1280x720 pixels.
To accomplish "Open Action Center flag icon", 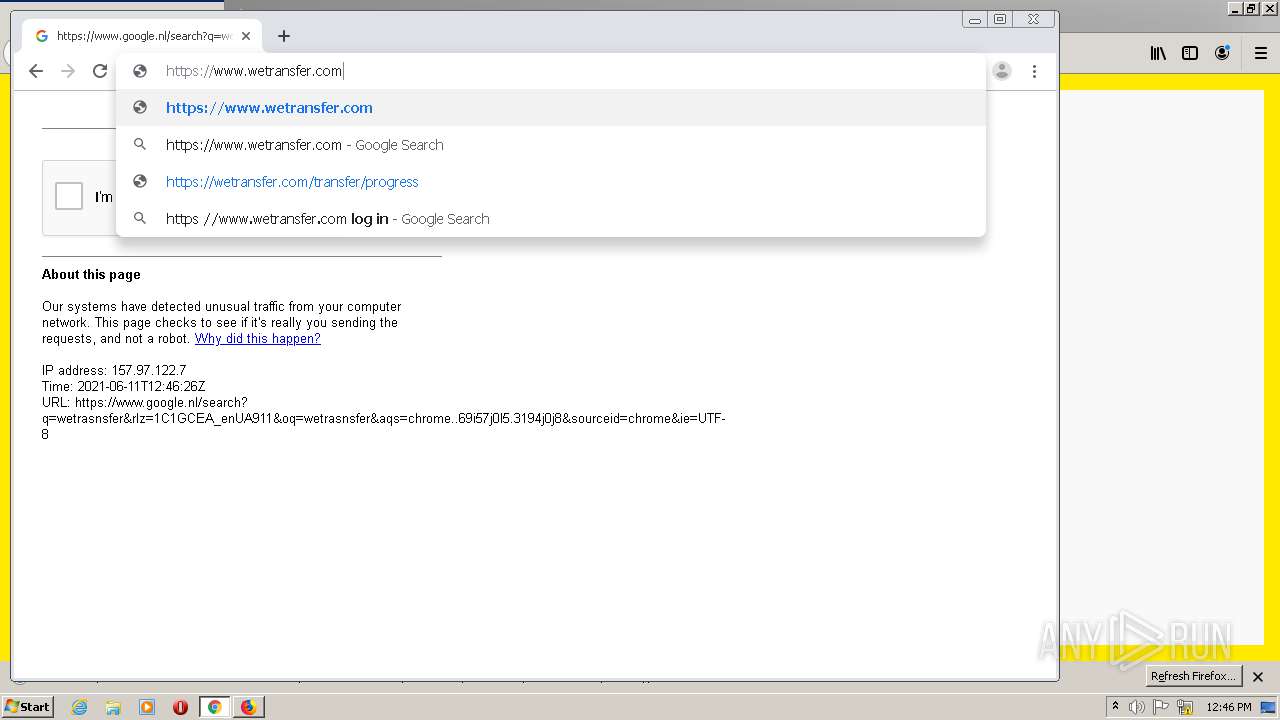I will coord(1161,707).
